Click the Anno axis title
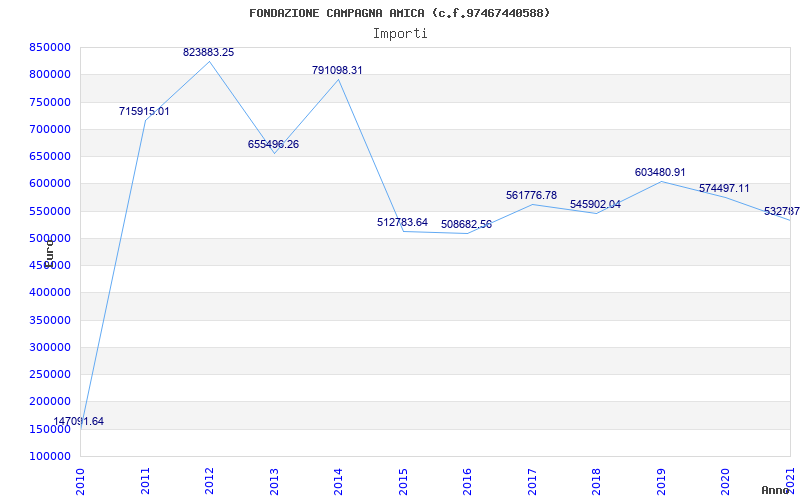 click(x=776, y=490)
